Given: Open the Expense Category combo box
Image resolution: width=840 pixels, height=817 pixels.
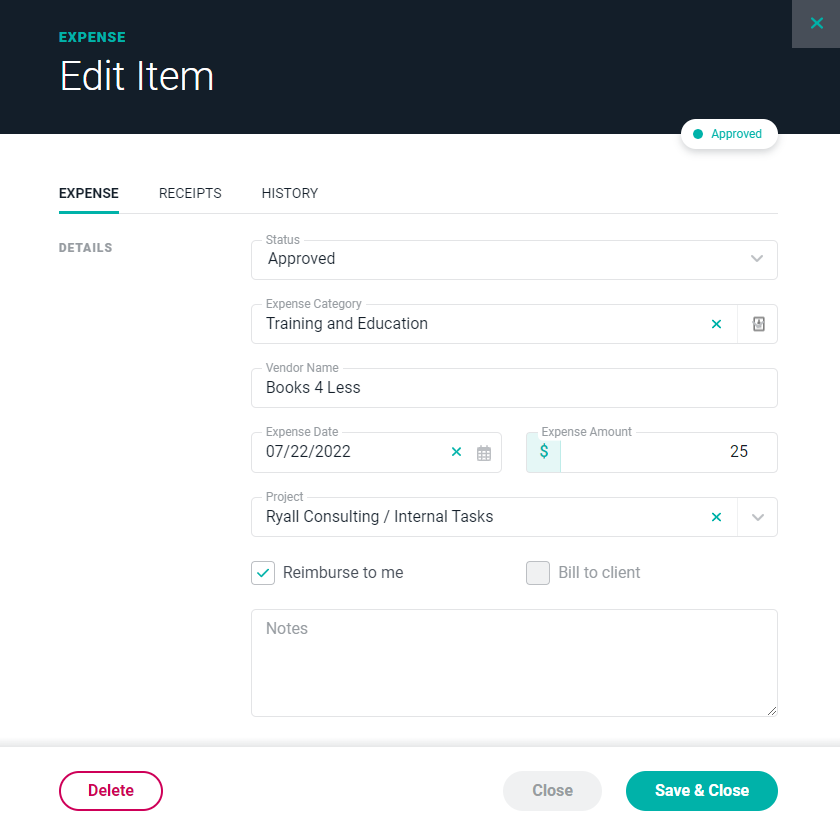Looking at the screenshot, I should (480, 324).
